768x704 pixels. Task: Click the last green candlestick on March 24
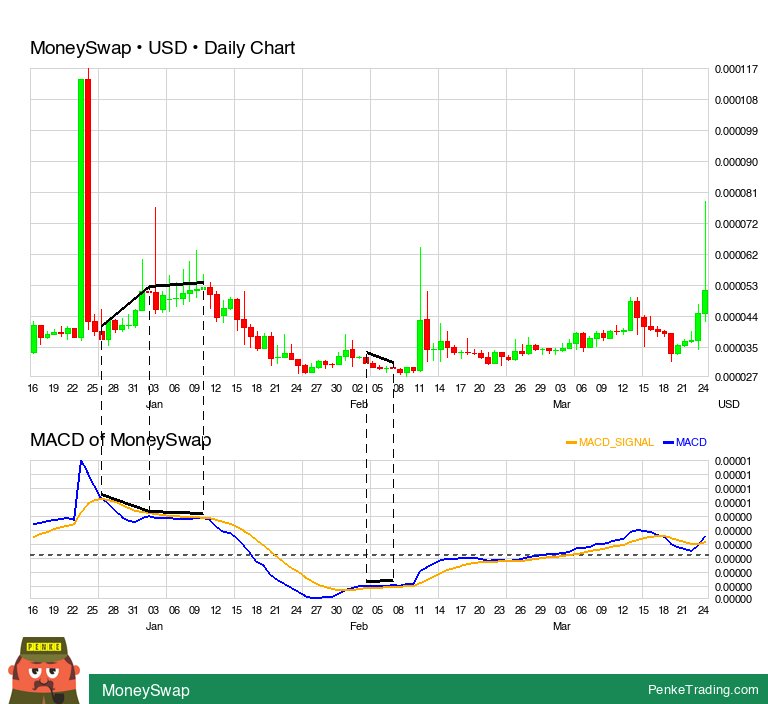coord(705,301)
